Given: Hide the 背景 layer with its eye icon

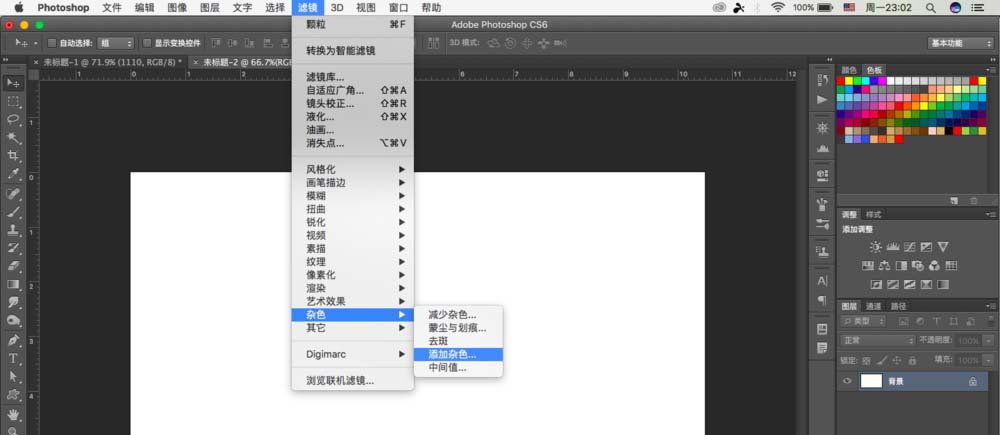Looking at the screenshot, I should (848, 381).
